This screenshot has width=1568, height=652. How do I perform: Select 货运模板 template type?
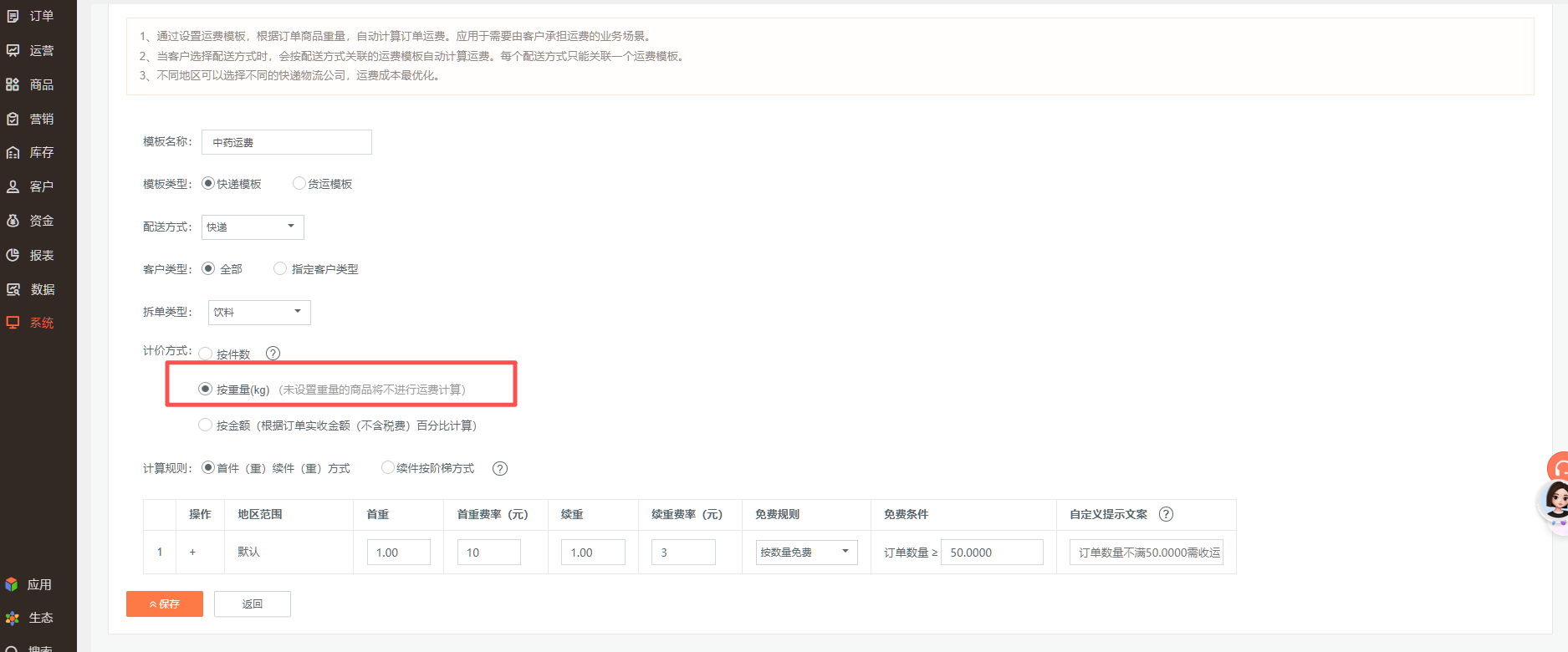click(x=299, y=183)
